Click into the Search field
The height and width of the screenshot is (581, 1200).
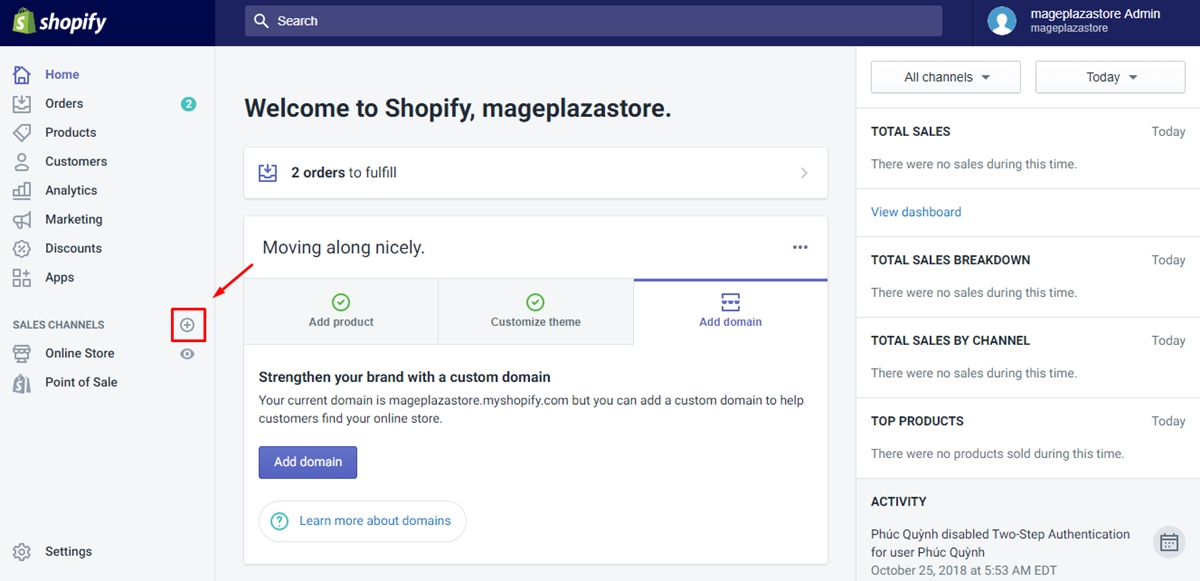593,21
